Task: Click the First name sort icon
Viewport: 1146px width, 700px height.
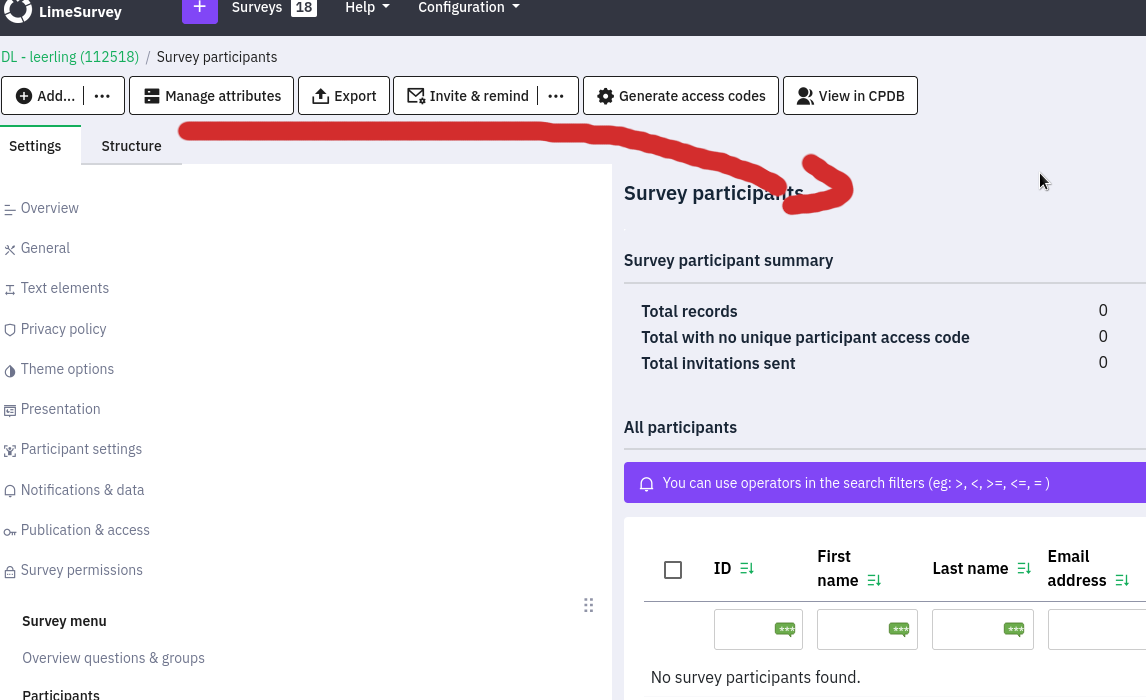Action: 874,581
